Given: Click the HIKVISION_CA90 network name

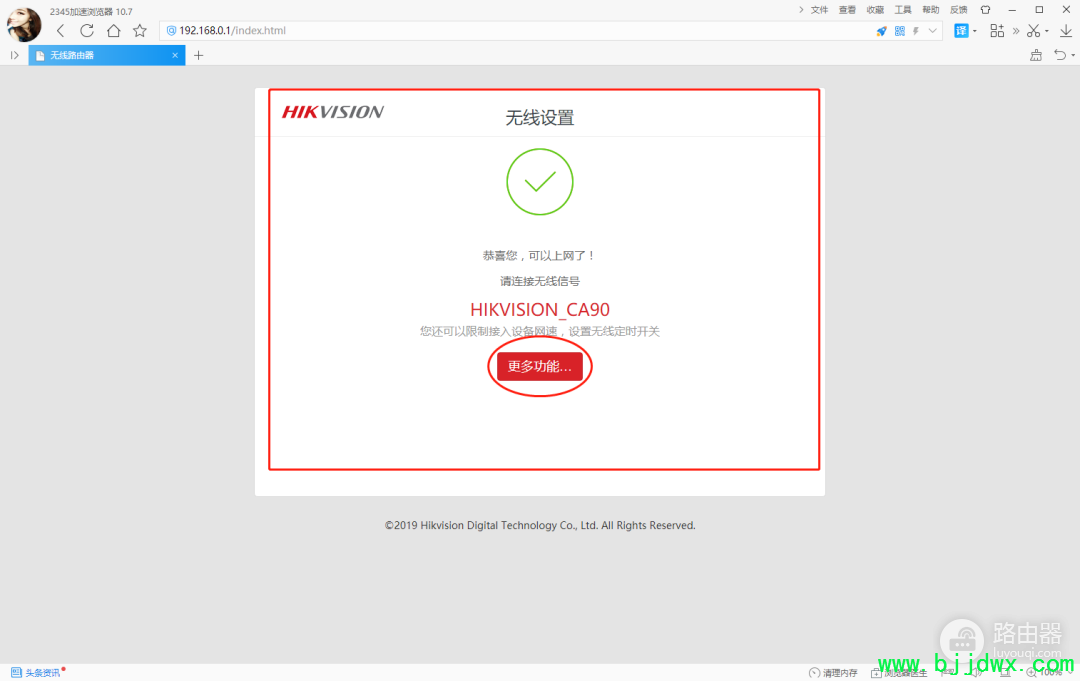Looking at the screenshot, I should [540, 309].
